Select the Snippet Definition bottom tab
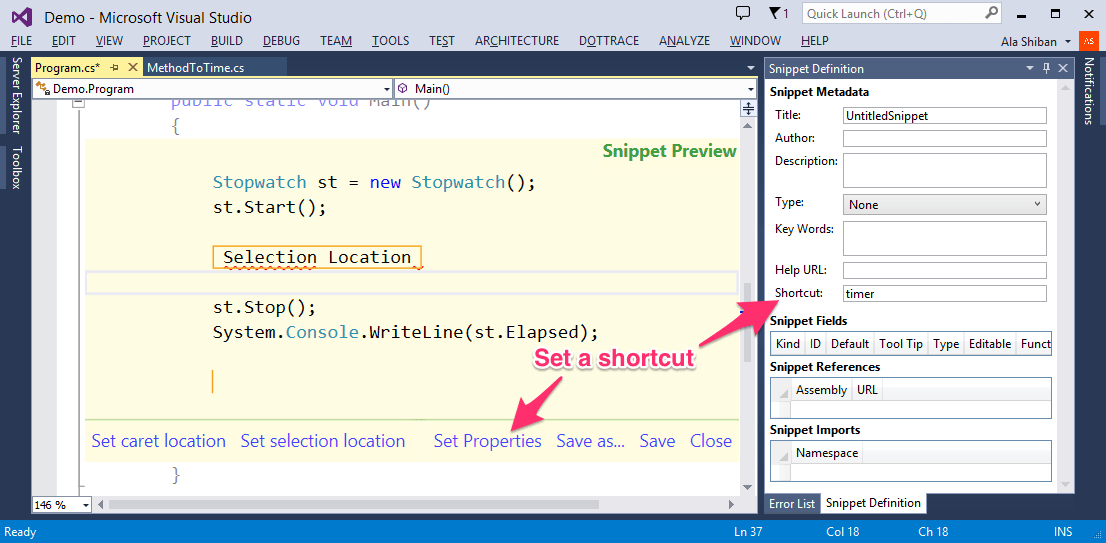This screenshot has height=543, width=1106. pyautogui.click(x=873, y=503)
